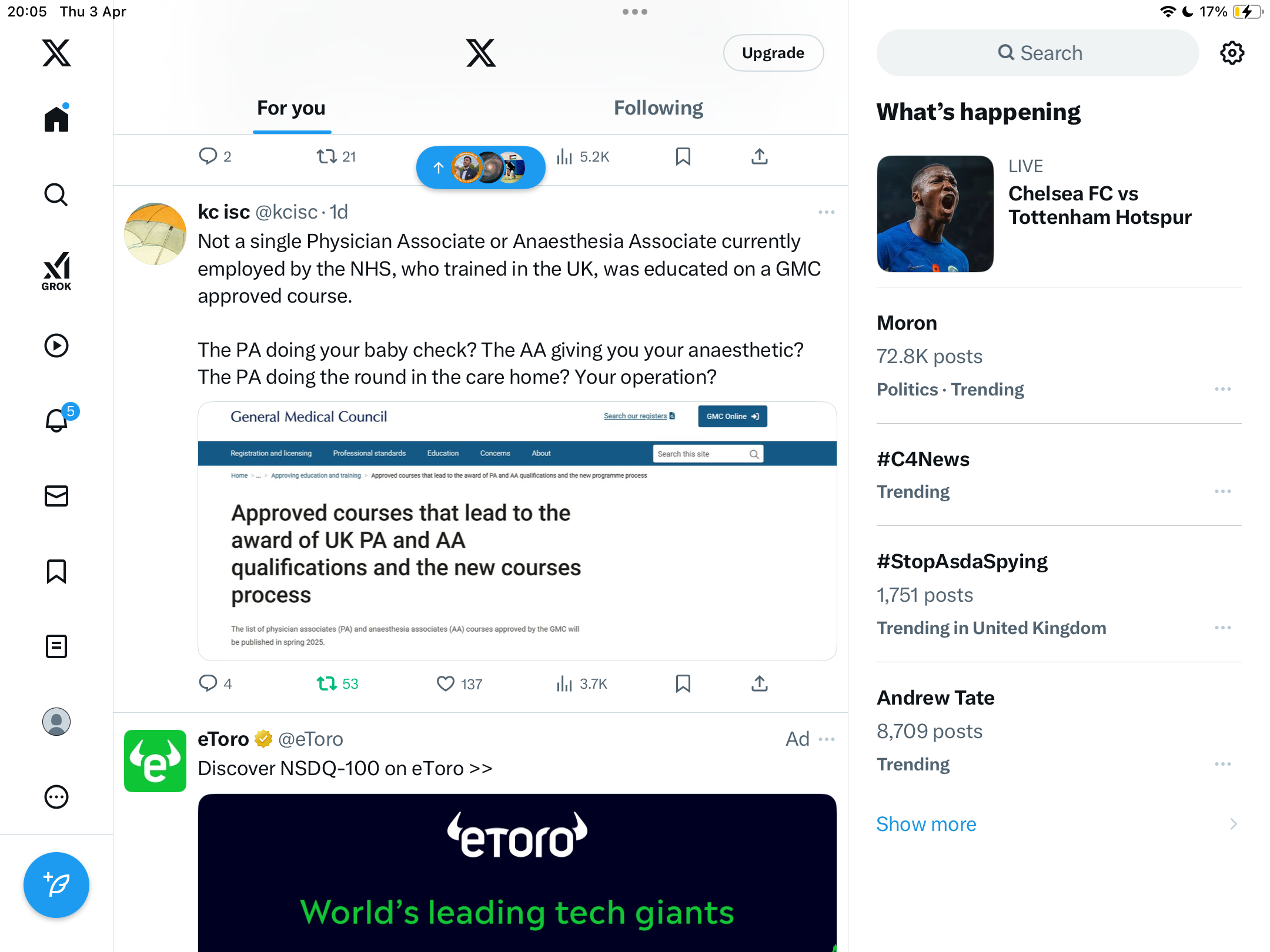1270x952 pixels.
Task: Bookmark the kc isc post
Action: pos(683,684)
